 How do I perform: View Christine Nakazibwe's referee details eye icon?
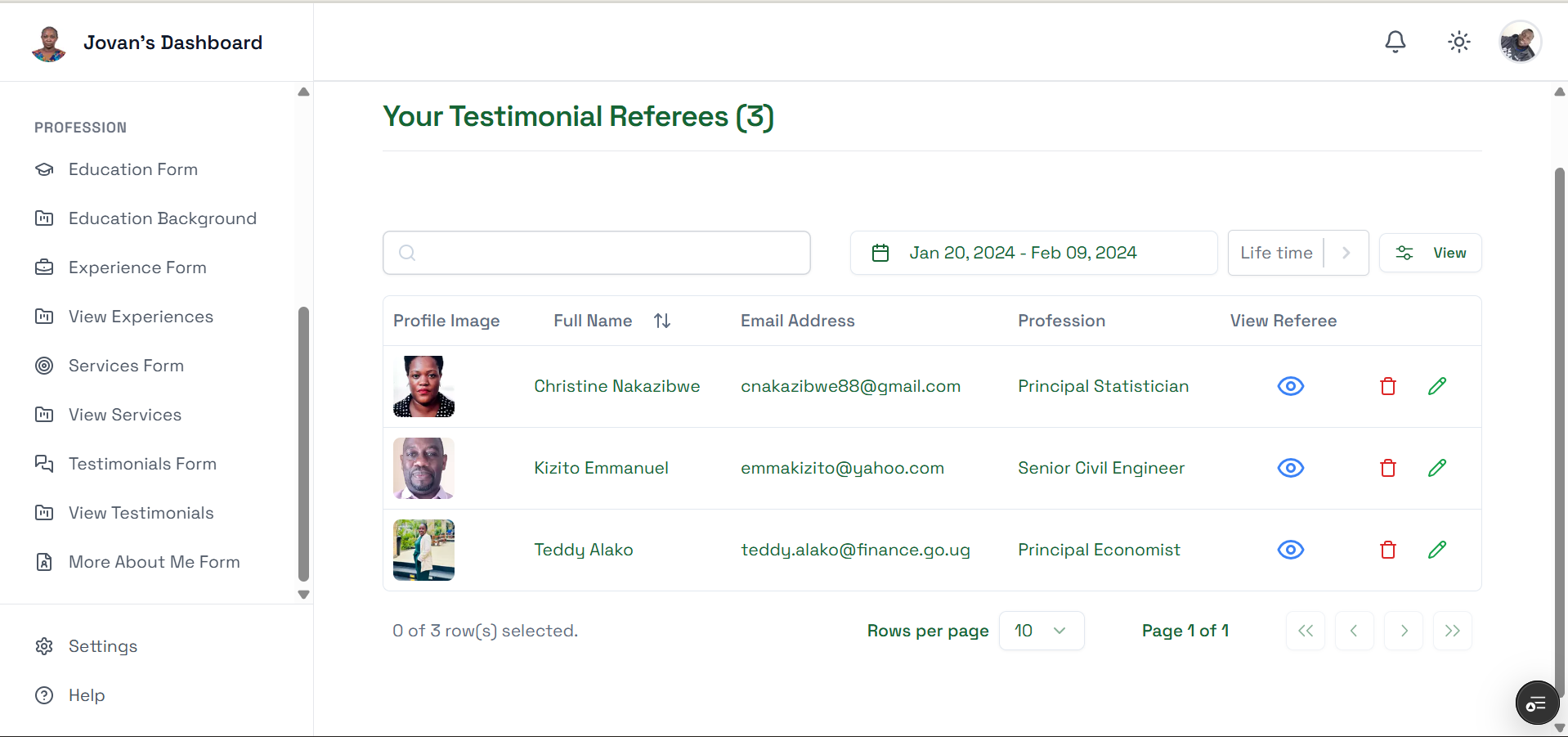pyautogui.click(x=1290, y=386)
